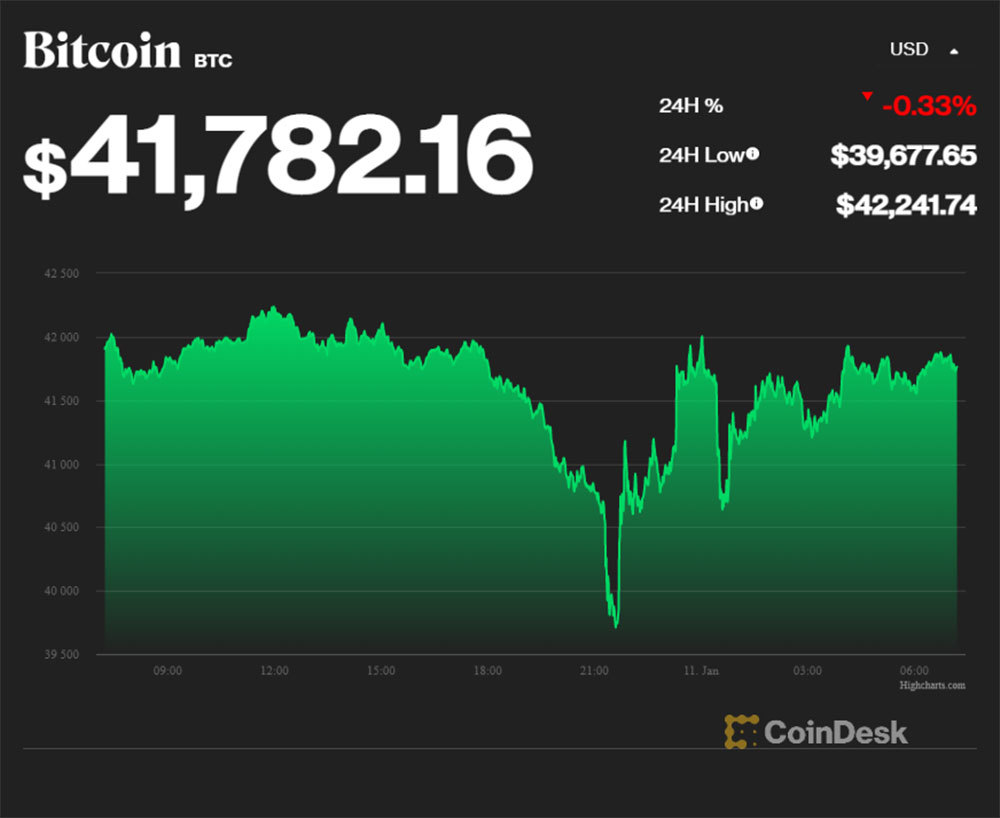Screen dimensions: 1000x818
Task: Click the BTC ticker symbol
Action: 213,61
